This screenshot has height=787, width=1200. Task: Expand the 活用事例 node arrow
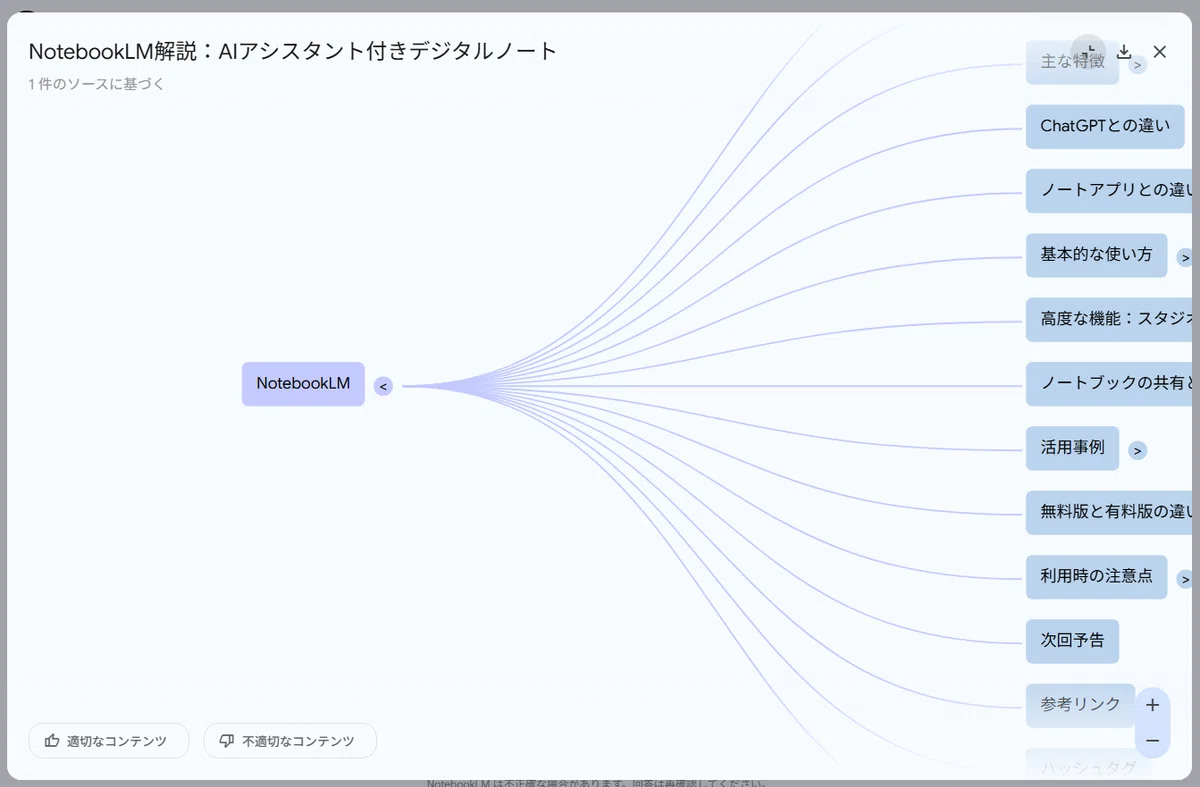click(x=1137, y=451)
